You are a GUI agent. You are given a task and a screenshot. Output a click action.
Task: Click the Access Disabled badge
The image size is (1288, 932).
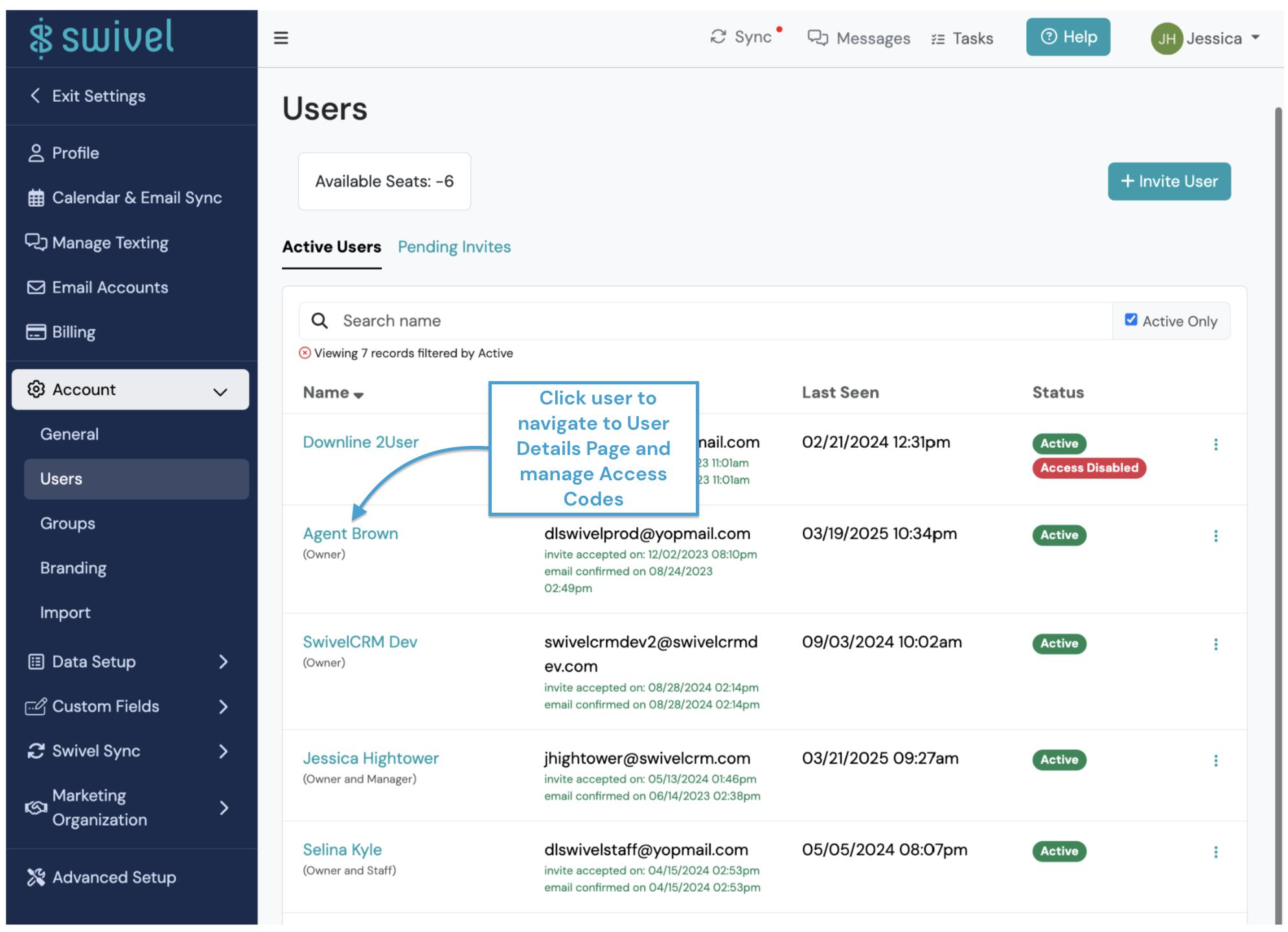[1089, 468]
